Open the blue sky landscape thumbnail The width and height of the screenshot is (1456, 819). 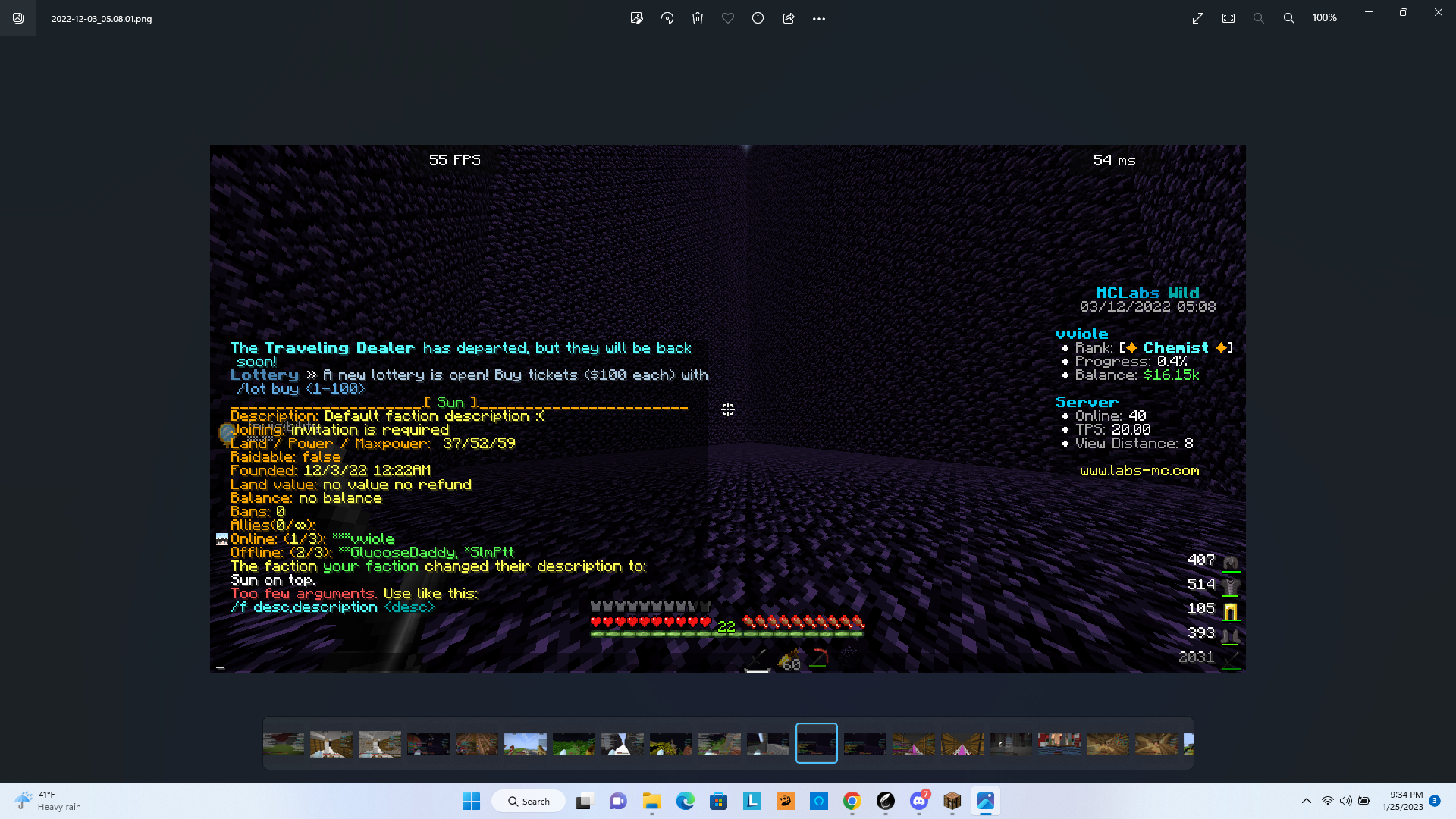[526, 744]
